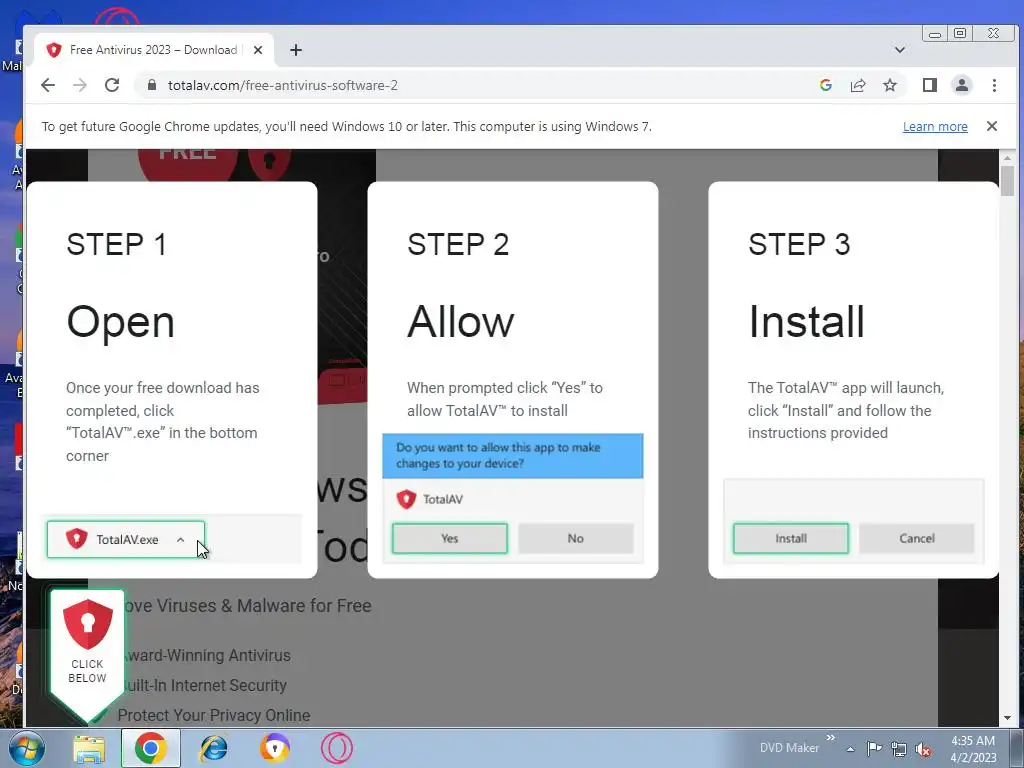
Task: Expand the tab search chevron
Action: pos(899,50)
